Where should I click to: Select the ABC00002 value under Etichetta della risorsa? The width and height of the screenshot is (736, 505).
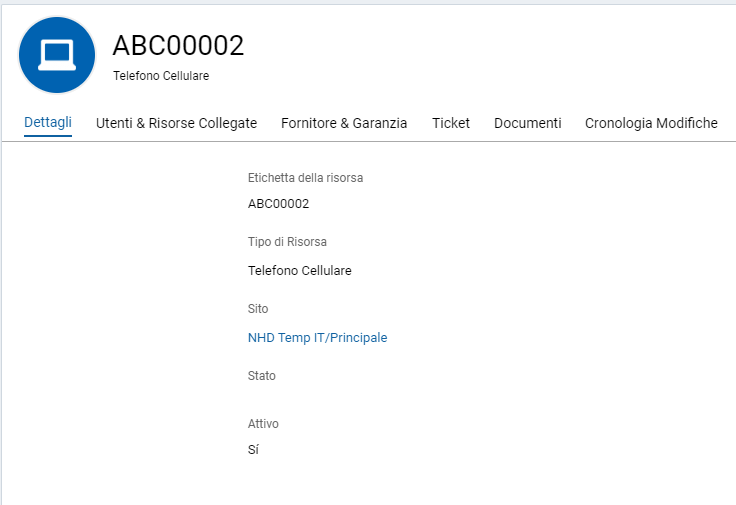[x=278, y=204]
